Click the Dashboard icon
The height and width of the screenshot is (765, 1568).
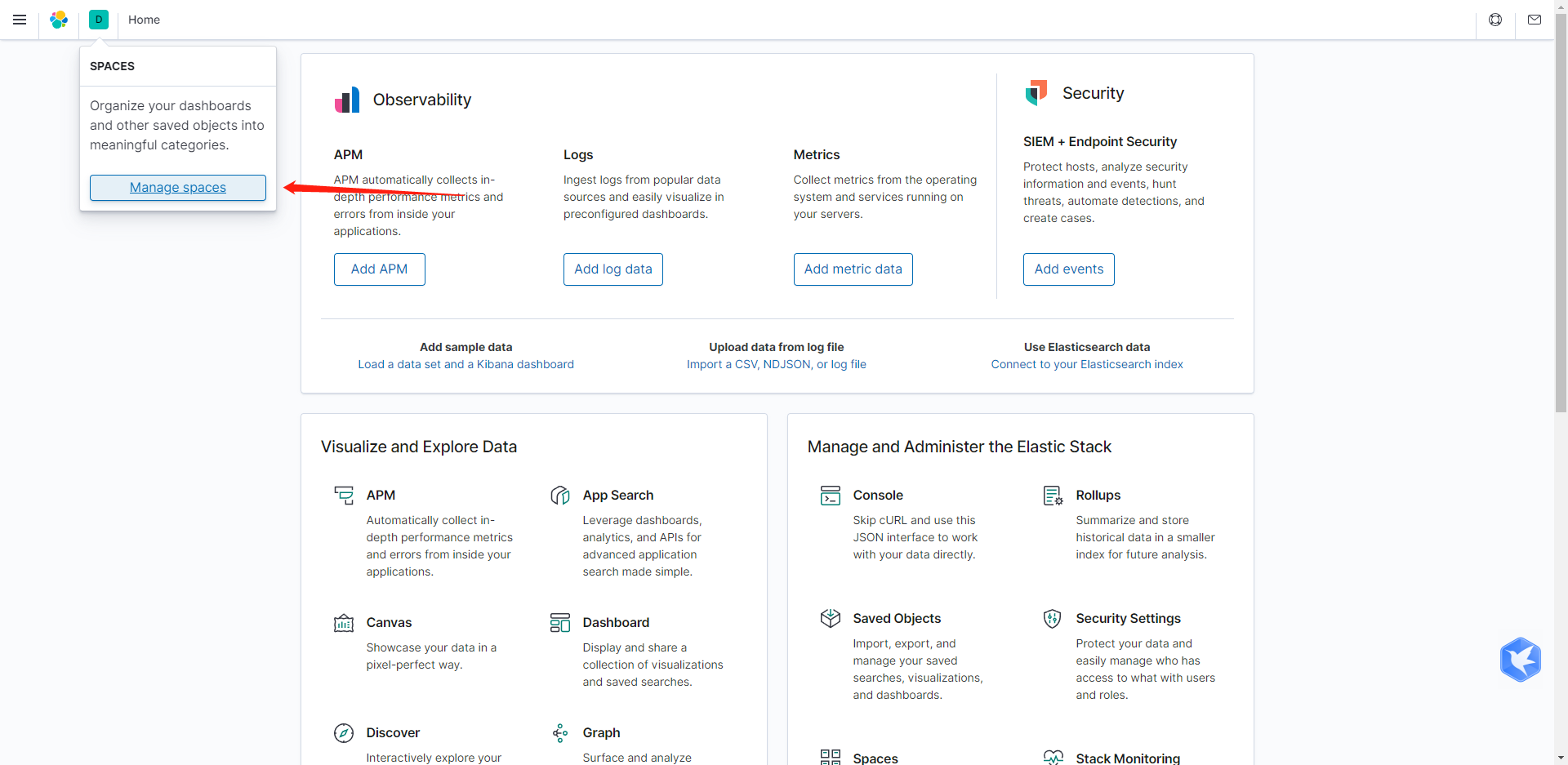click(560, 623)
